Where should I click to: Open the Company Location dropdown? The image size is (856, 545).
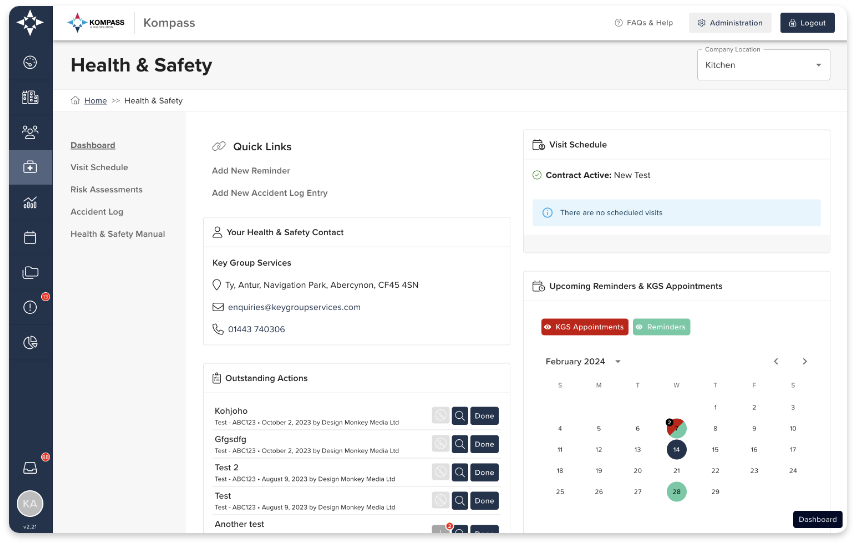tap(763, 65)
